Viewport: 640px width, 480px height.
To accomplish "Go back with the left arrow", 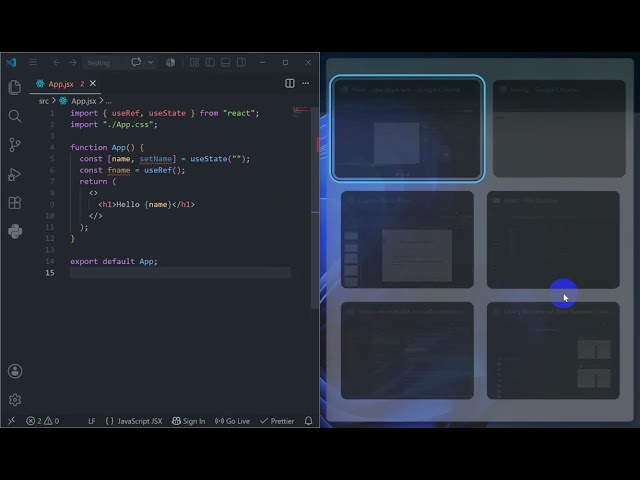I will 57,62.
